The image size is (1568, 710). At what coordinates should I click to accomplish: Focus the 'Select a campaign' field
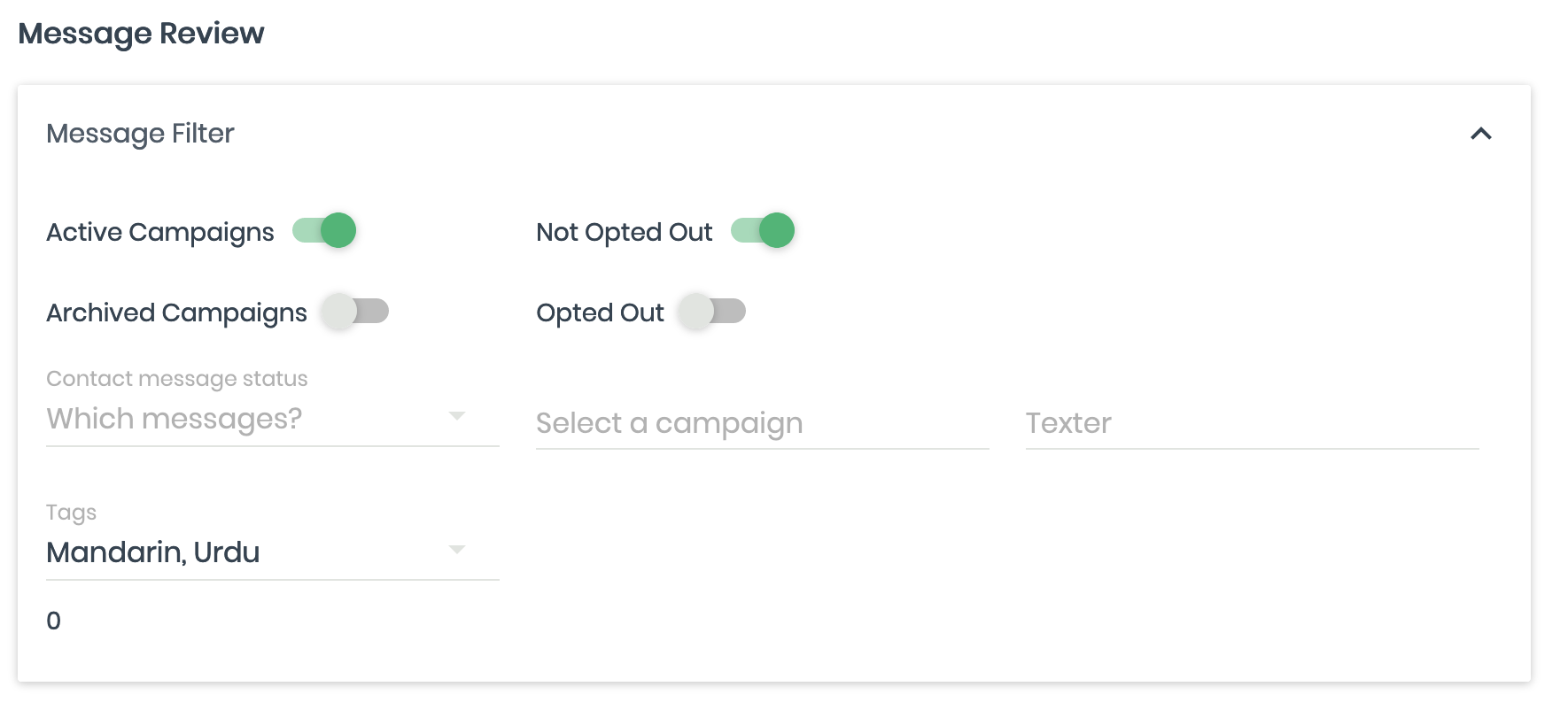[x=762, y=424]
